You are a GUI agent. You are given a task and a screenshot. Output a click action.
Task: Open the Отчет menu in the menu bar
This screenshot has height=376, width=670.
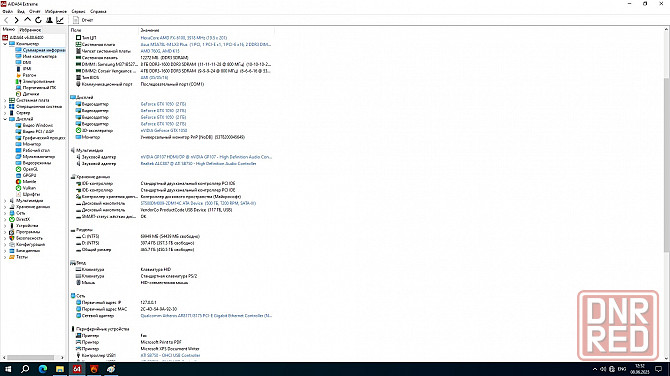pyautogui.click(x=35, y=12)
